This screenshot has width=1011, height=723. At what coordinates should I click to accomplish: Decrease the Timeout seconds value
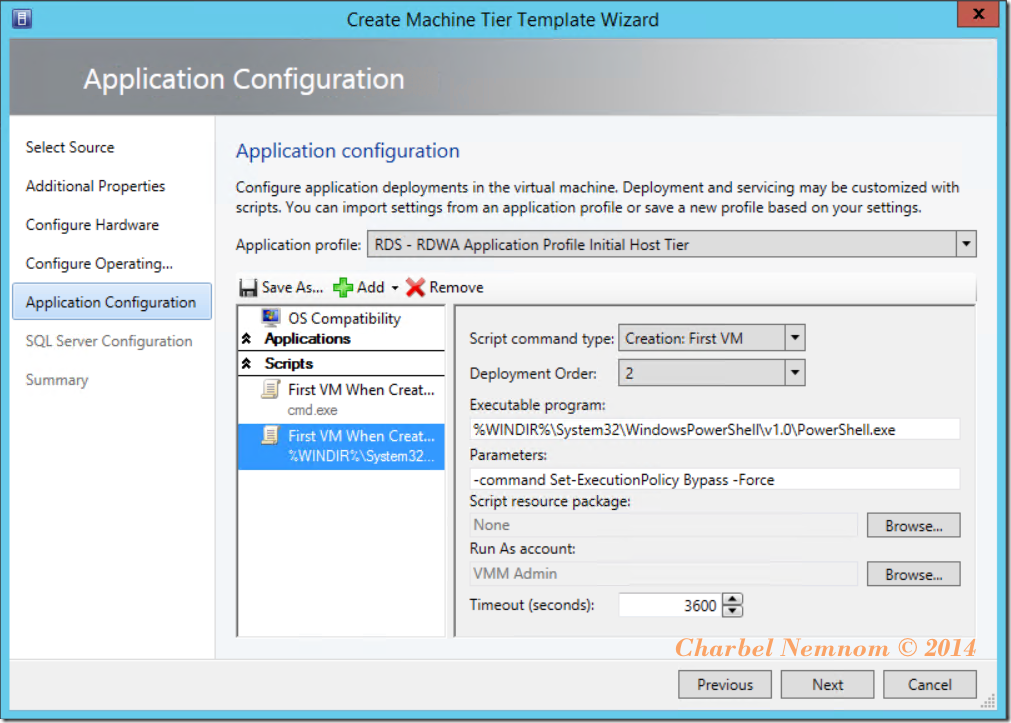click(x=732, y=611)
